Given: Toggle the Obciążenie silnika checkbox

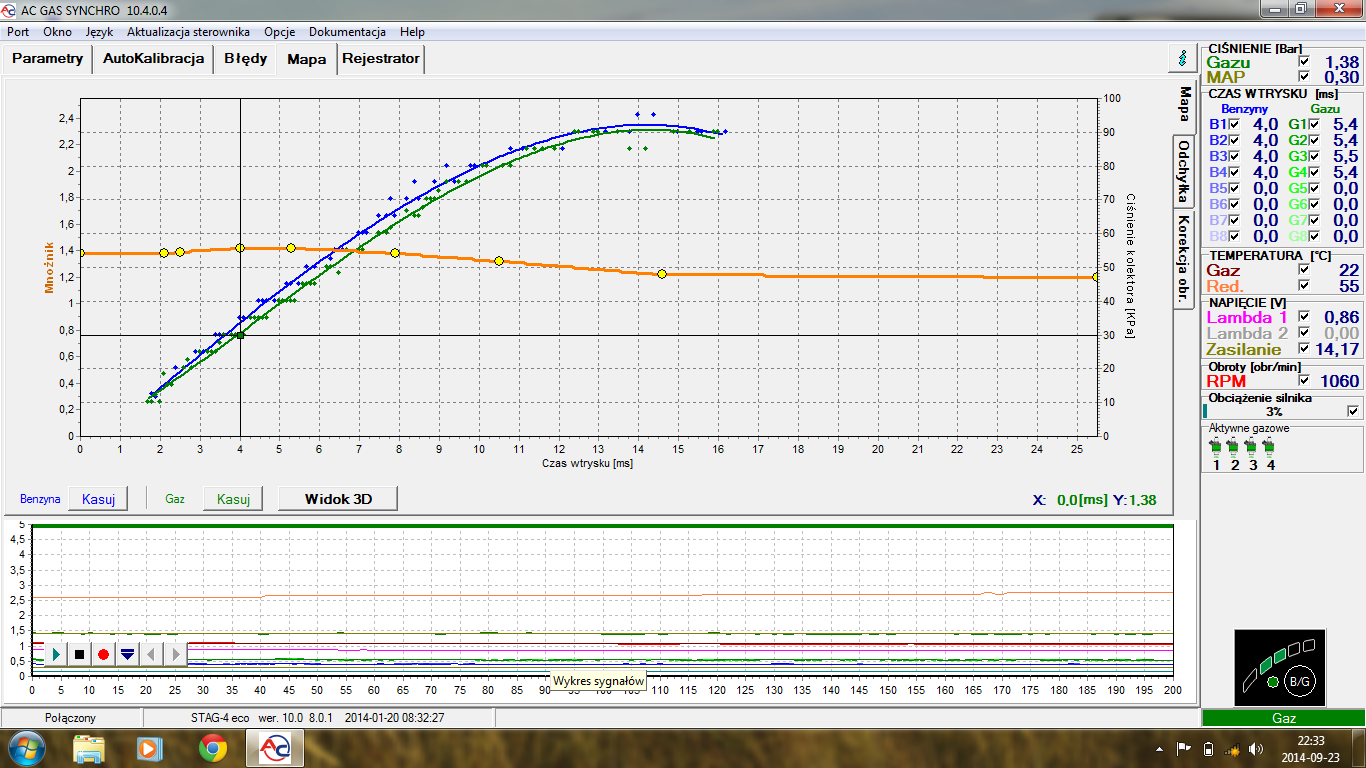Looking at the screenshot, I should [x=1354, y=411].
